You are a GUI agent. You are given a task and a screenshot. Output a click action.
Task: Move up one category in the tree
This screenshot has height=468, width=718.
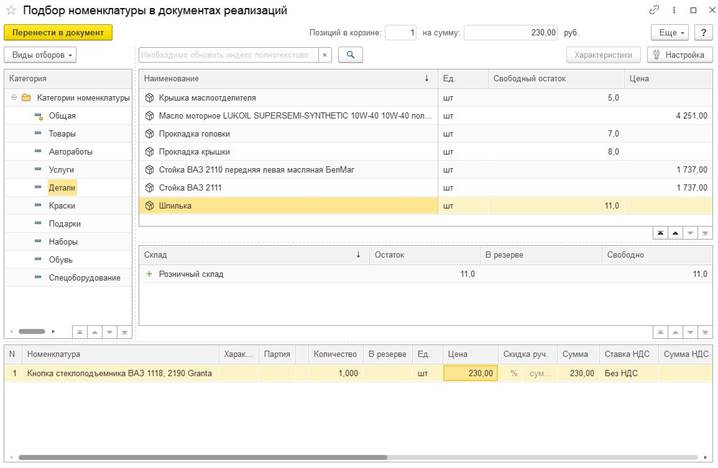point(95,332)
